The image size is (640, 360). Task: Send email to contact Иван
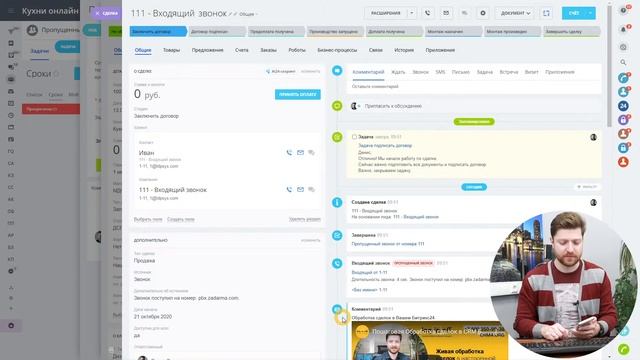(300, 153)
